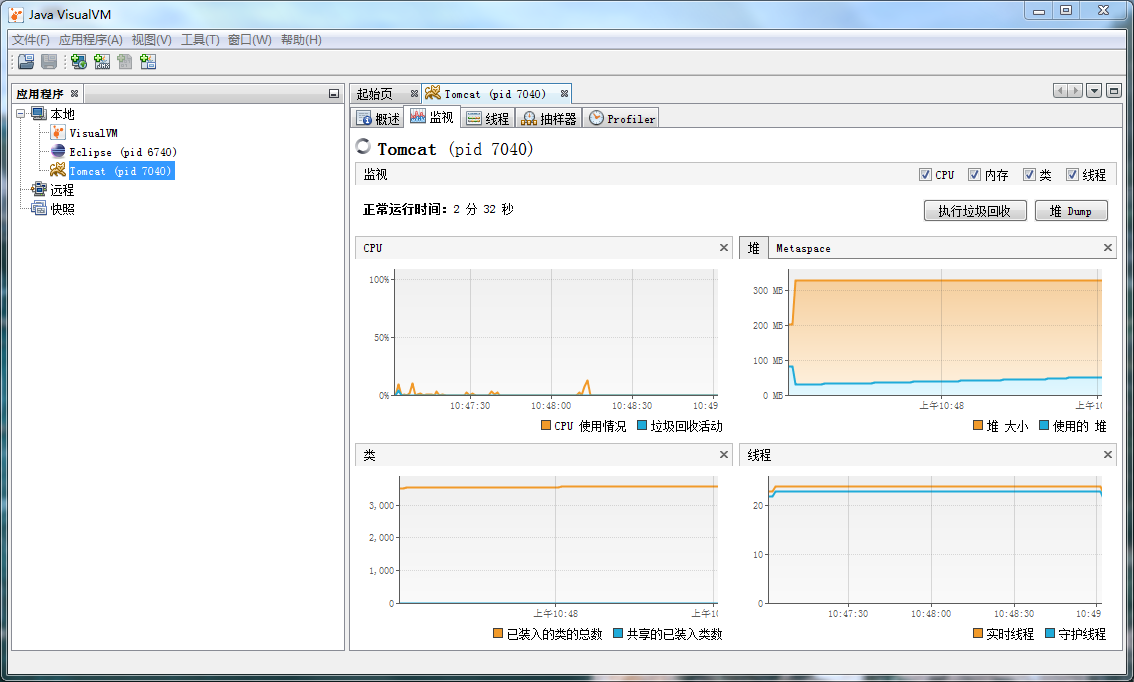Click 实时线程 legend swatch

point(978,633)
